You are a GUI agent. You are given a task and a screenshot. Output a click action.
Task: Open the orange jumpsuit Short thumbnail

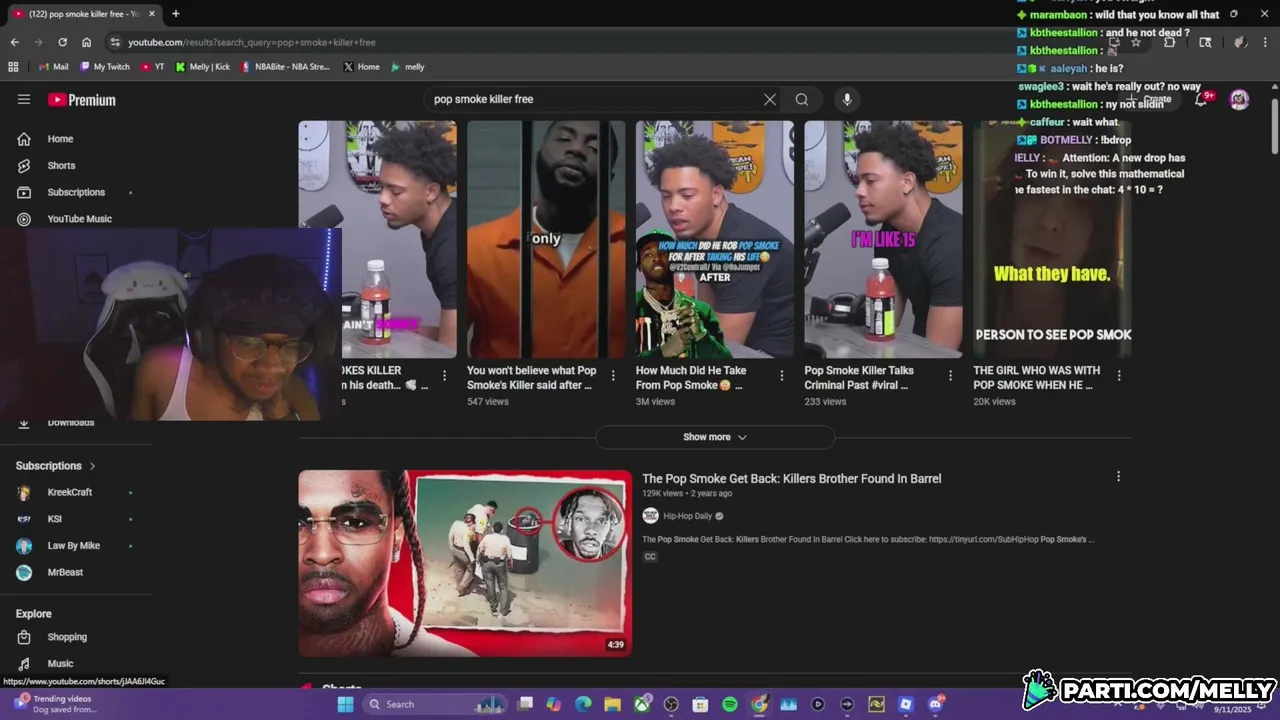[546, 239]
